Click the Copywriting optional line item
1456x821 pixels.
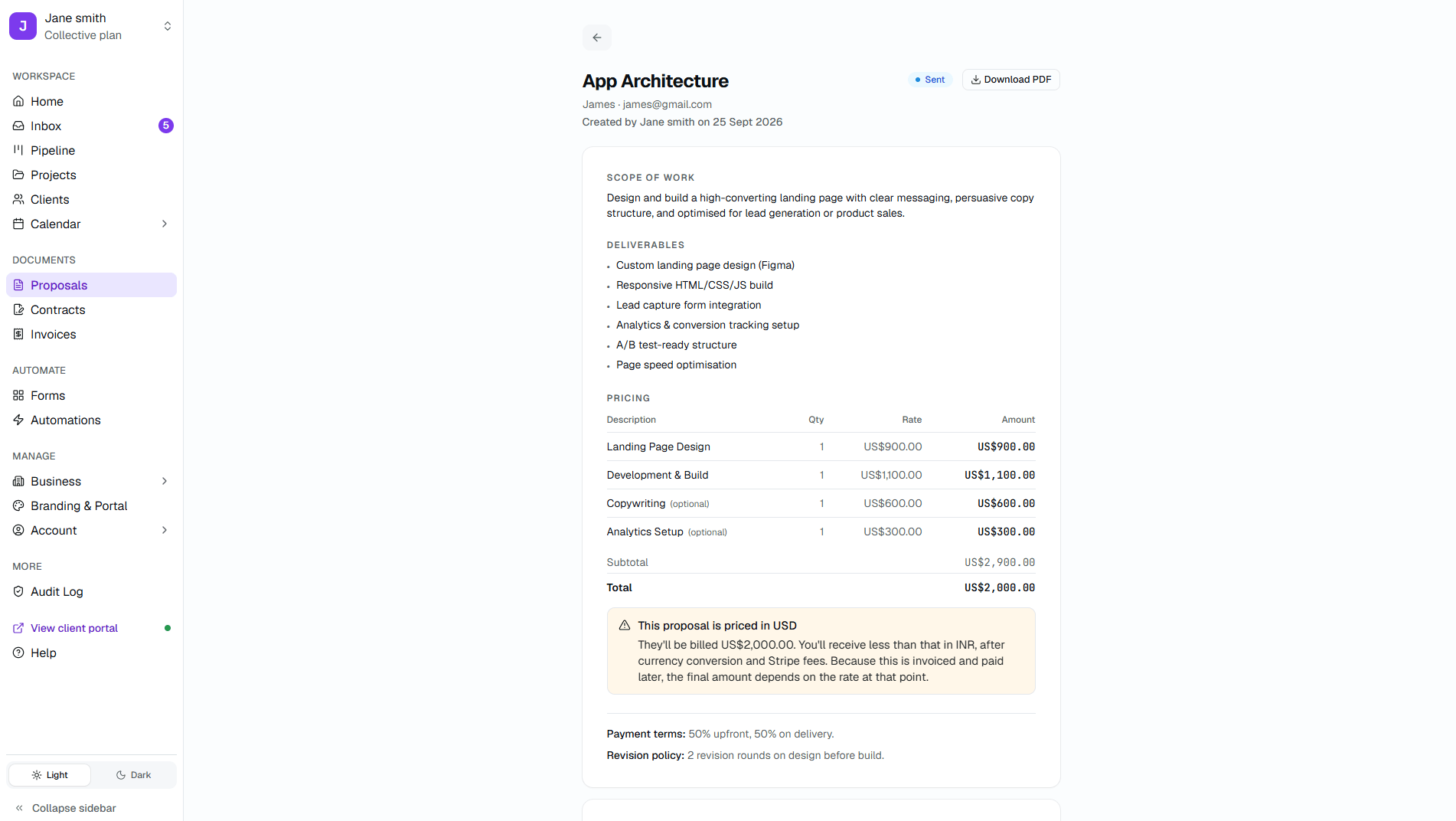click(x=821, y=503)
